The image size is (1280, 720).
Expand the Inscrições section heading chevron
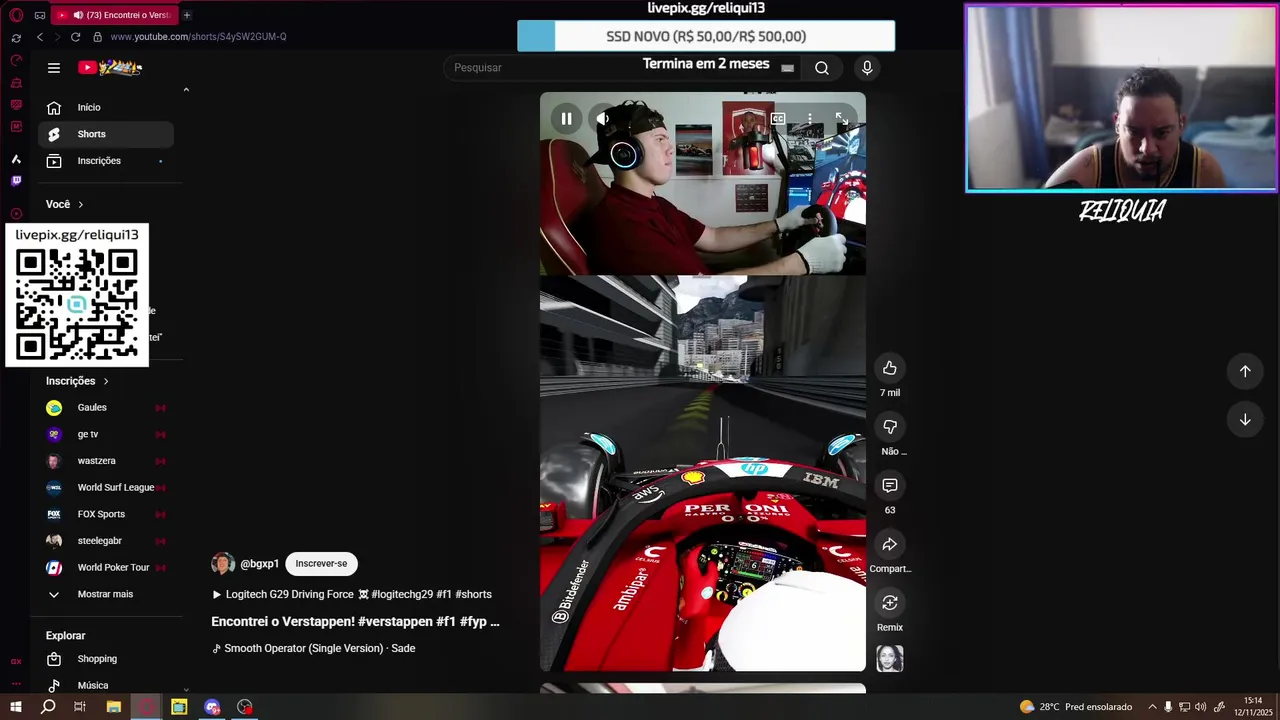click(x=106, y=381)
